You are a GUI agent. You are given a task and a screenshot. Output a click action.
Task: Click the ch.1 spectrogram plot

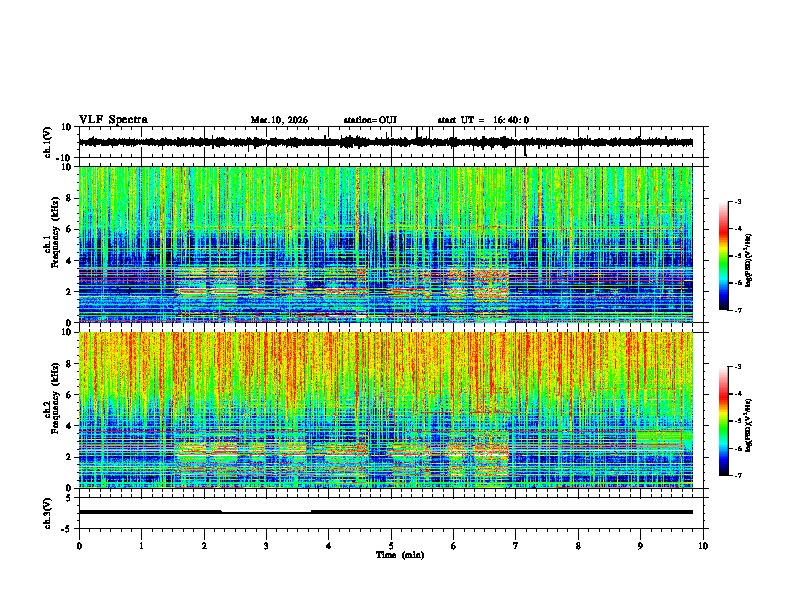[386, 244]
